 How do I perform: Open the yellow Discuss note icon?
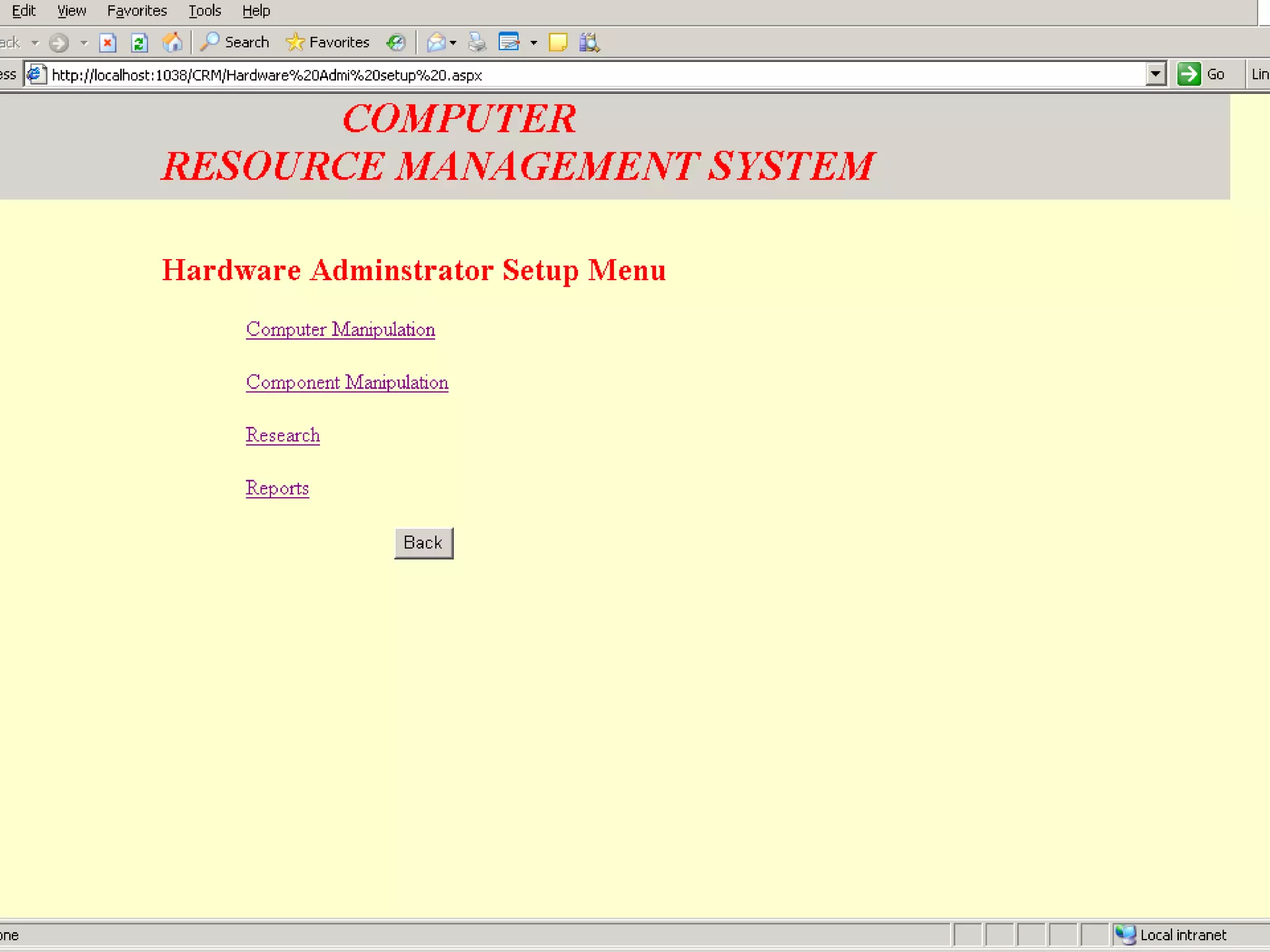[557, 42]
